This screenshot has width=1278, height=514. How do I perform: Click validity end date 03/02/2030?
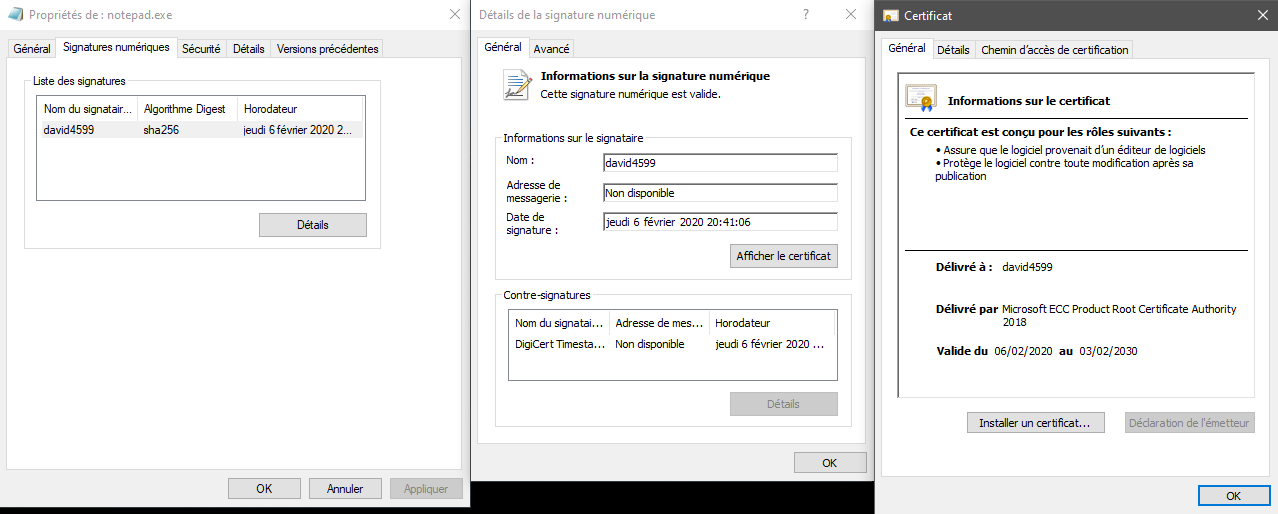[1108, 351]
